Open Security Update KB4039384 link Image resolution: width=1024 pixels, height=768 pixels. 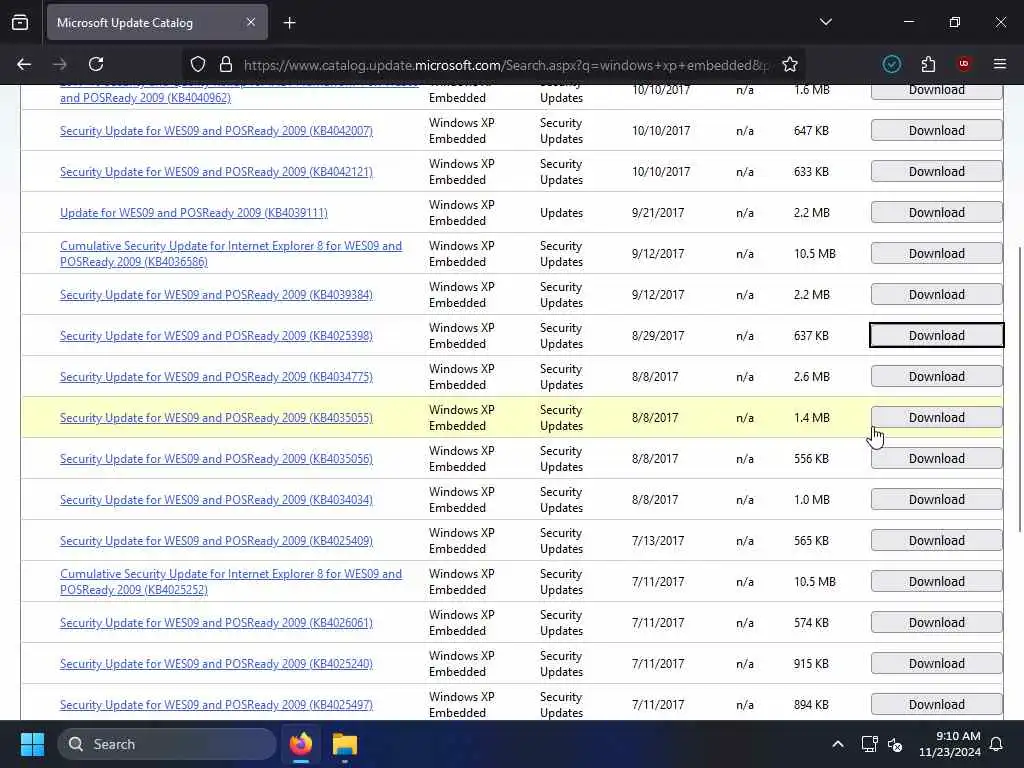[x=216, y=295]
